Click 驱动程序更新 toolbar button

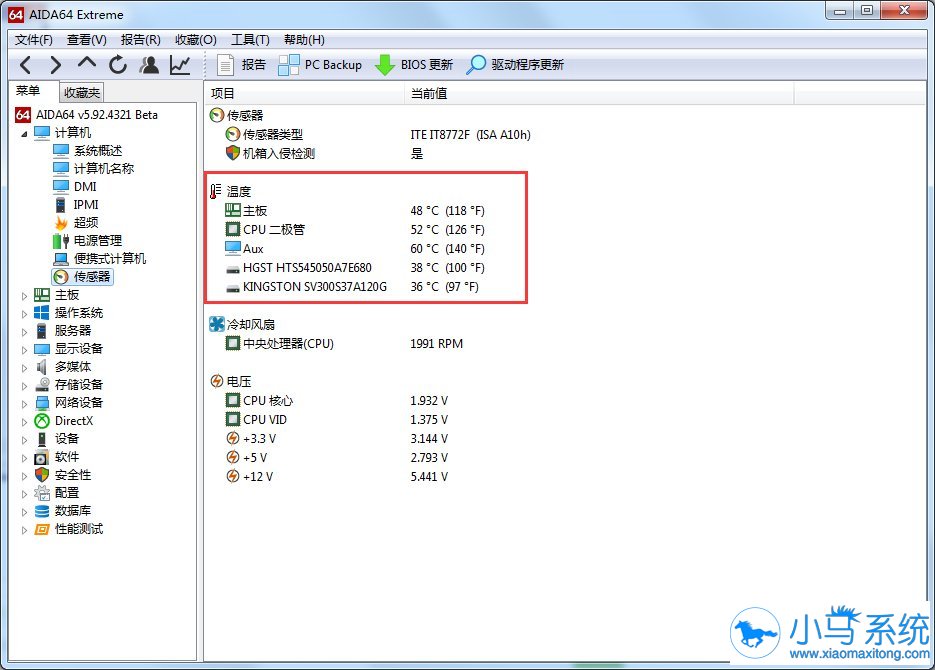tap(515, 64)
